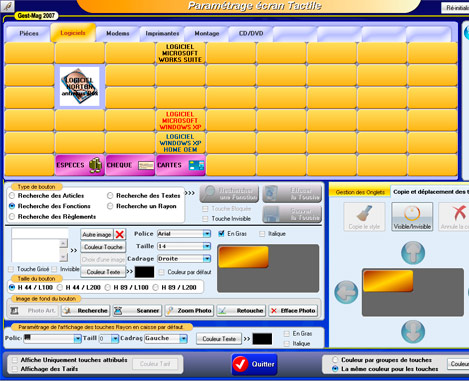Toggle the Visible/Invisible button
Screen dimensions: 469x381
412,217
